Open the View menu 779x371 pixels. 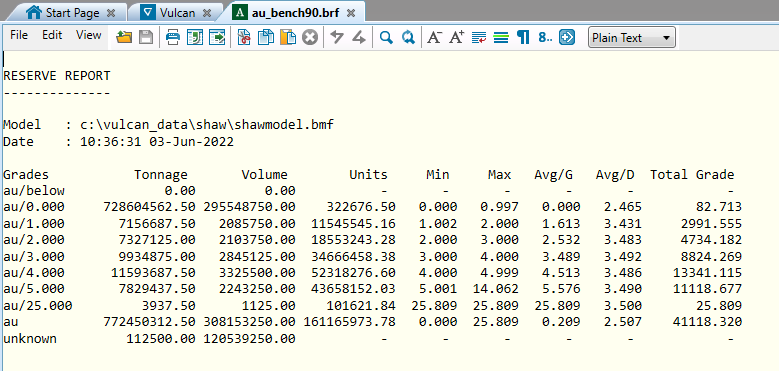point(88,35)
